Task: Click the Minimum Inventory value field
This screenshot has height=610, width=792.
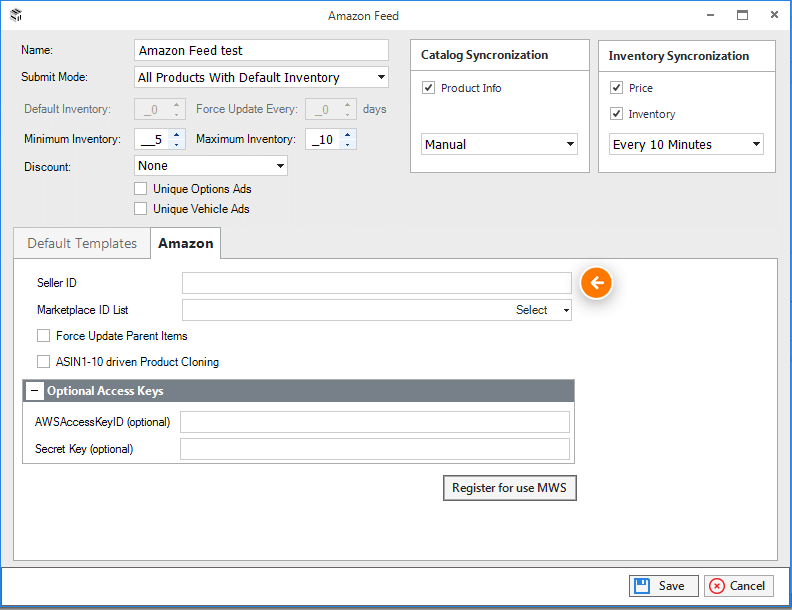Action: pyautogui.click(x=153, y=139)
